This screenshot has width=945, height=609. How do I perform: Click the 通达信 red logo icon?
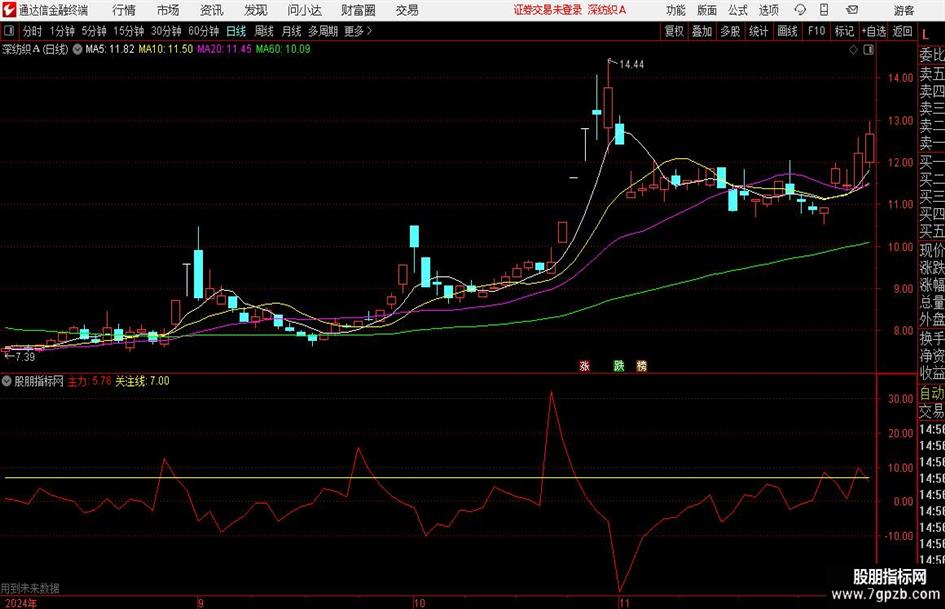click(8, 10)
